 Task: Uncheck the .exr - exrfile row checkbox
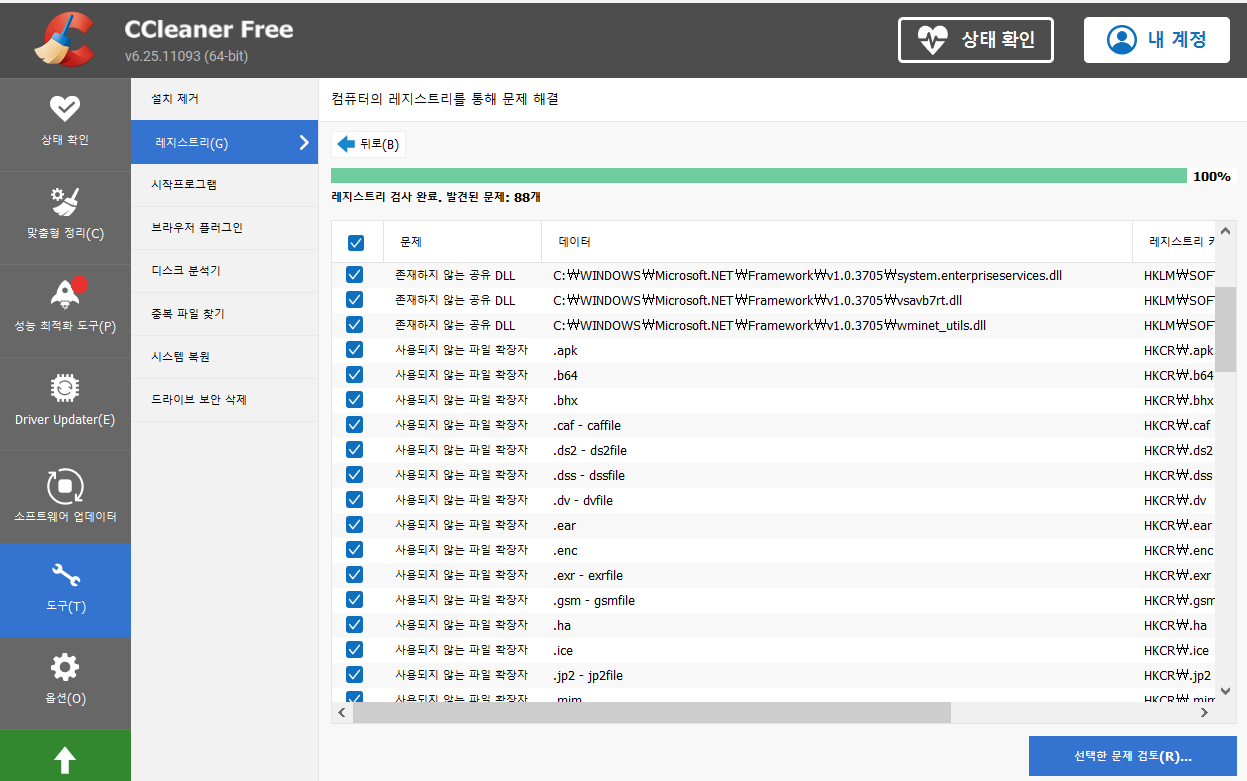point(354,575)
